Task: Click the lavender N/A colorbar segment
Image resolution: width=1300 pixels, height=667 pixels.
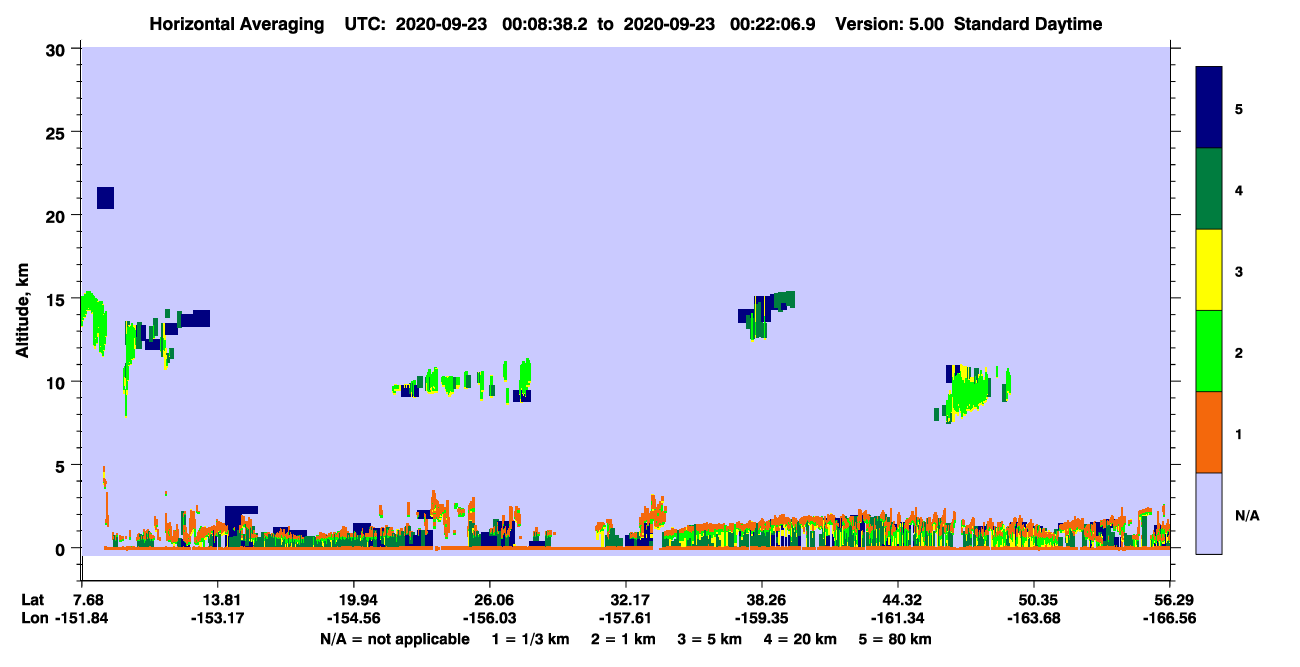Action: 1209,513
